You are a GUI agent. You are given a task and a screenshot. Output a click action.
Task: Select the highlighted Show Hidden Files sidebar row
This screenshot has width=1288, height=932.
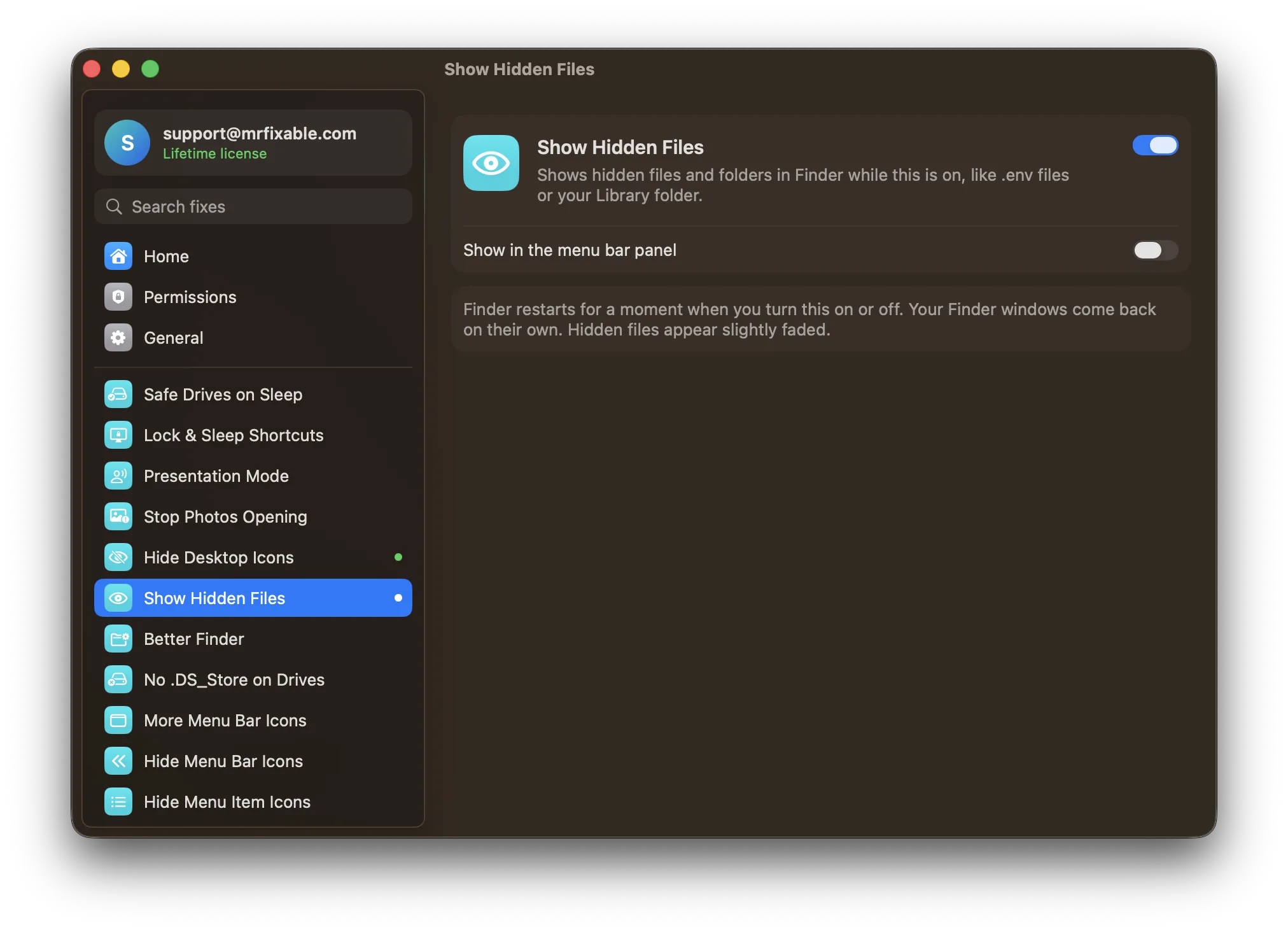click(x=253, y=598)
